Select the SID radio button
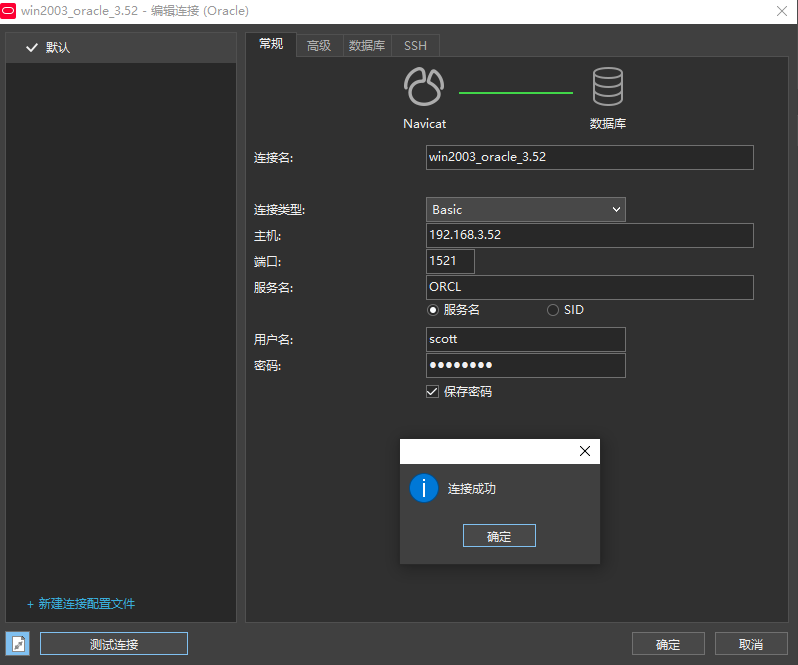Viewport: 798px width, 665px height. coord(553,310)
